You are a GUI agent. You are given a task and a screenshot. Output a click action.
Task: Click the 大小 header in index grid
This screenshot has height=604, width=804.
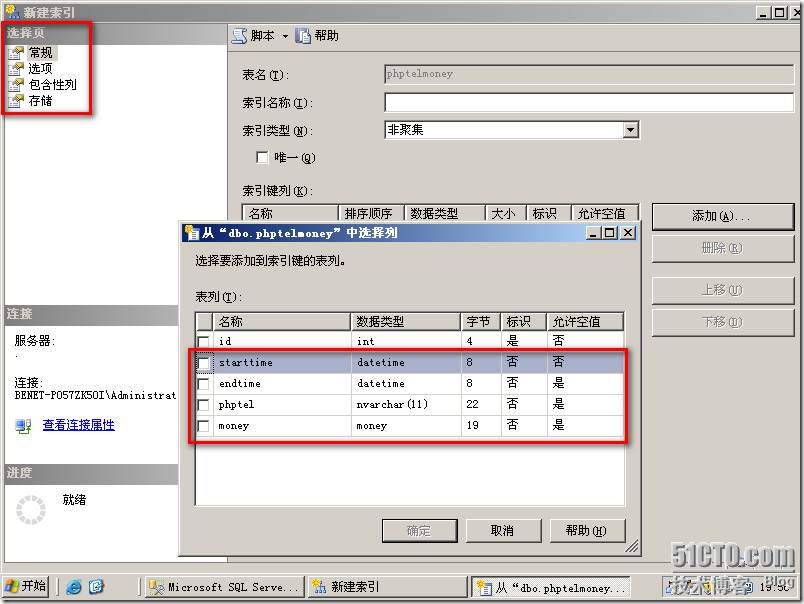[506, 213]
